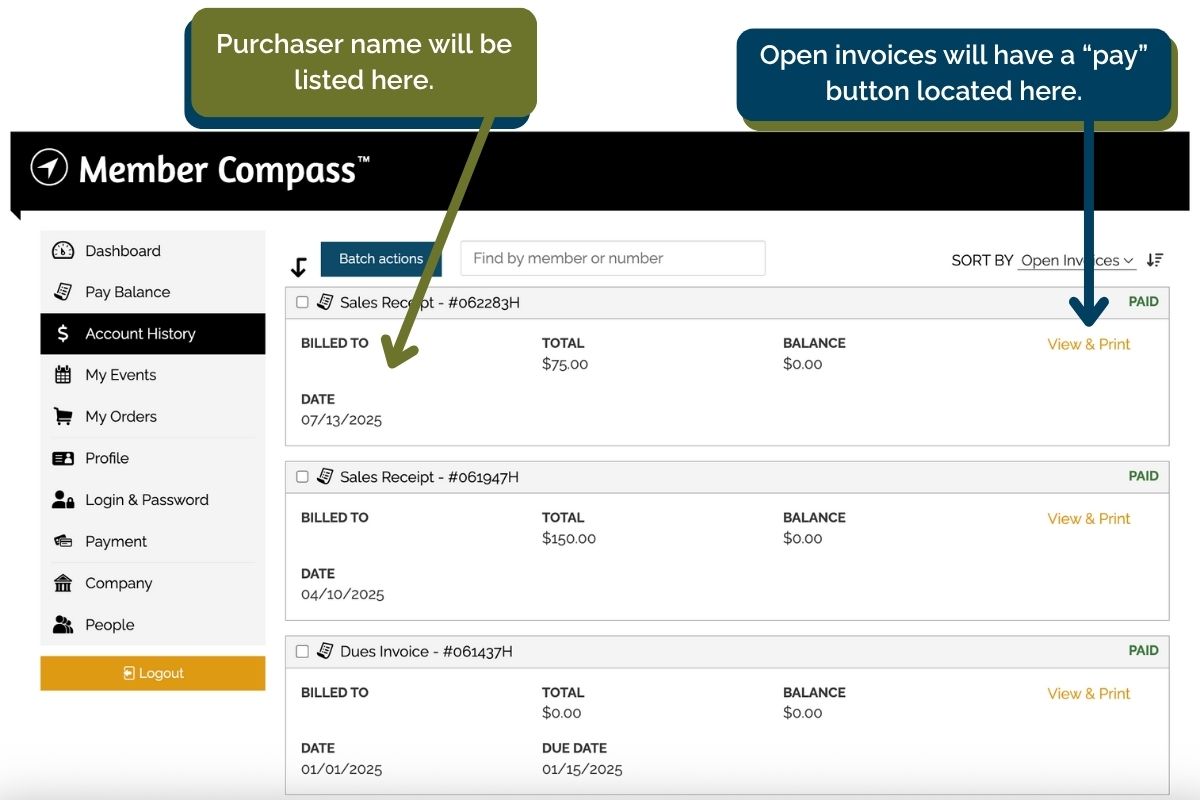Click the orange Logout button
The height and width of the screenshot is (800, 1200).
[153, 673]
